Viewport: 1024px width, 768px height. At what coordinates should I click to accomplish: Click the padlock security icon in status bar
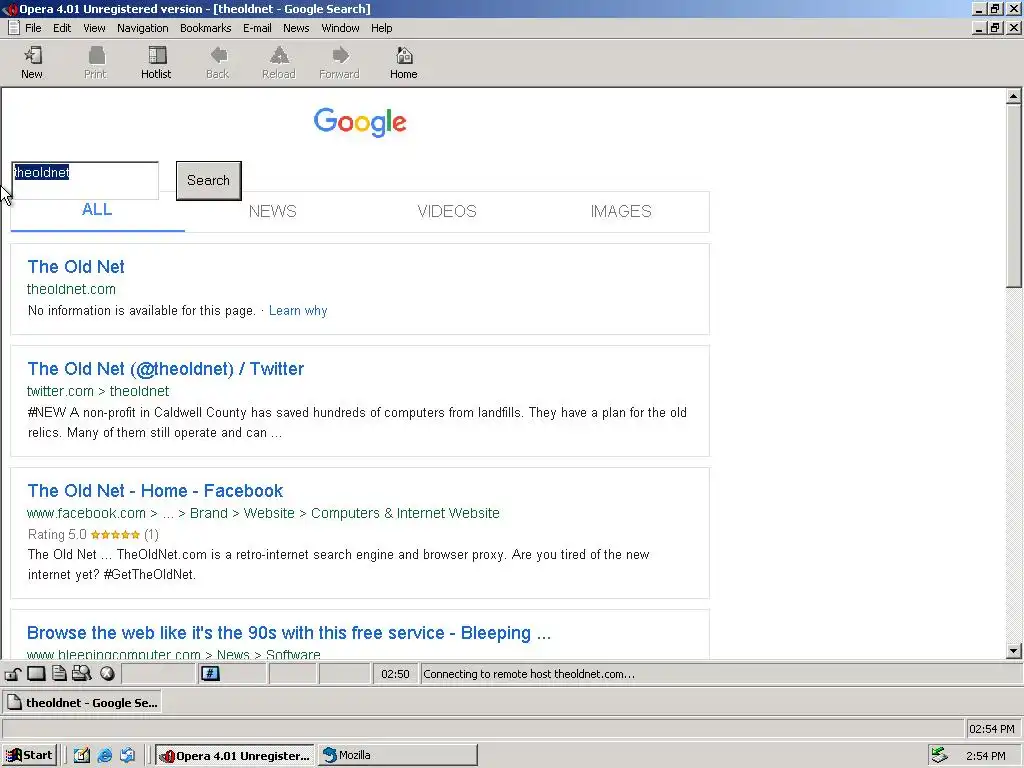click(x=13, y=674)
